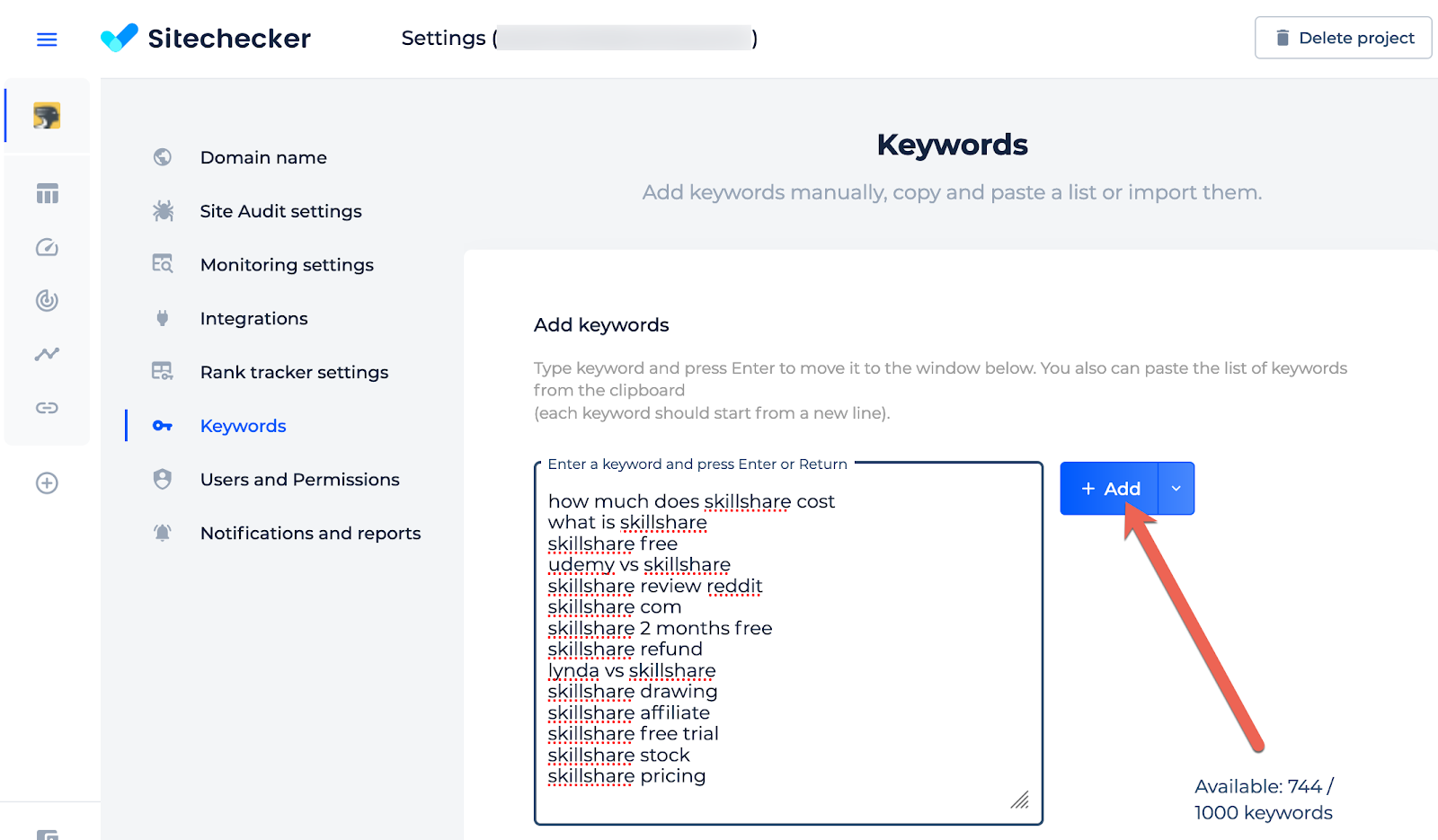Open the rank tracker chart icon
Screen dimensions: 1438x840
pyautogui.click(x=47, y=354)
